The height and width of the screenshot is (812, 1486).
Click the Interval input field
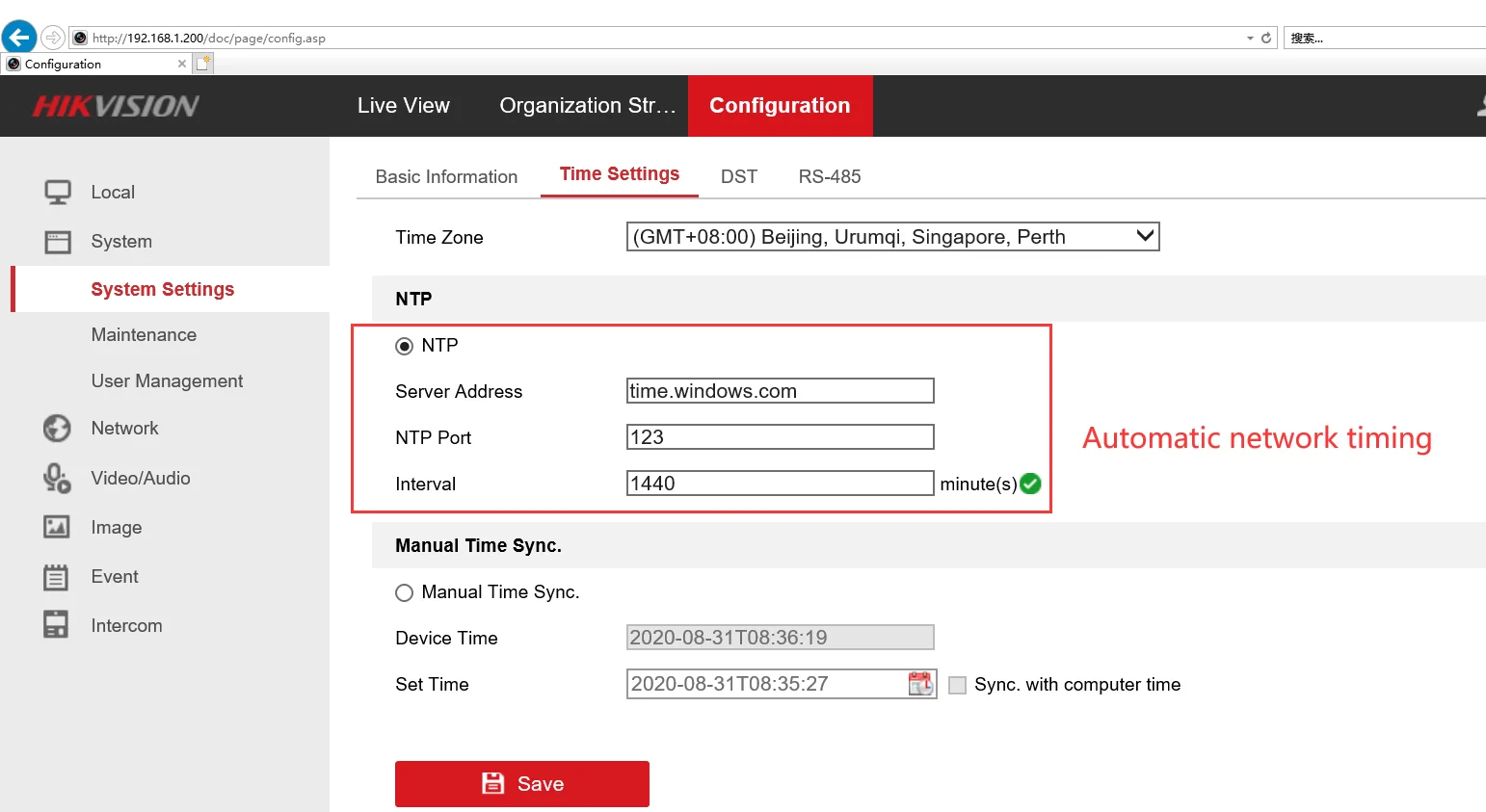[781, 484]
